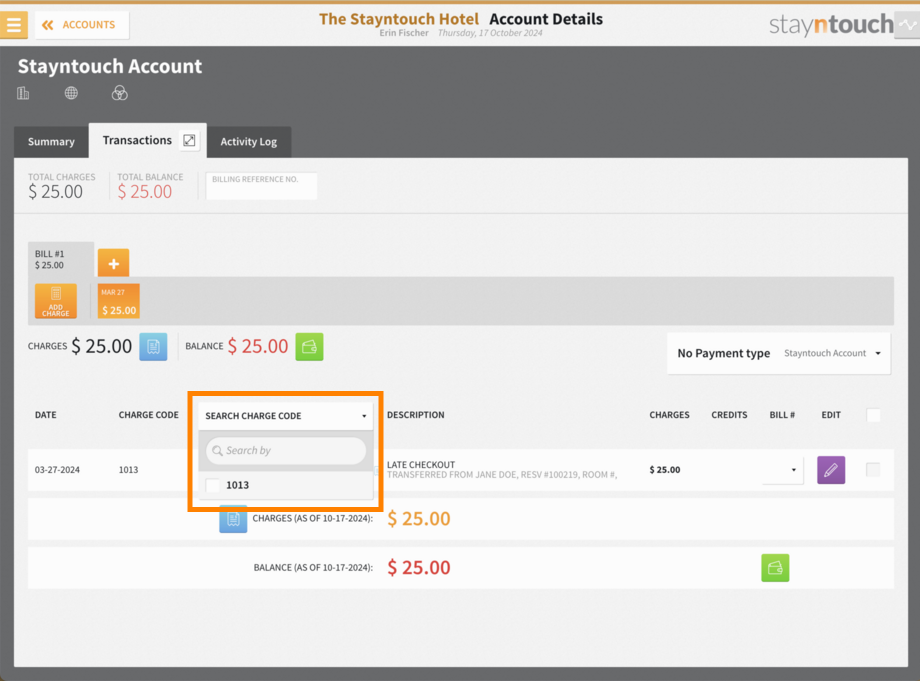The height and width of the screenshot is (681, 920).
Task: Click the Search by input field
Action: tap(286, 450)
